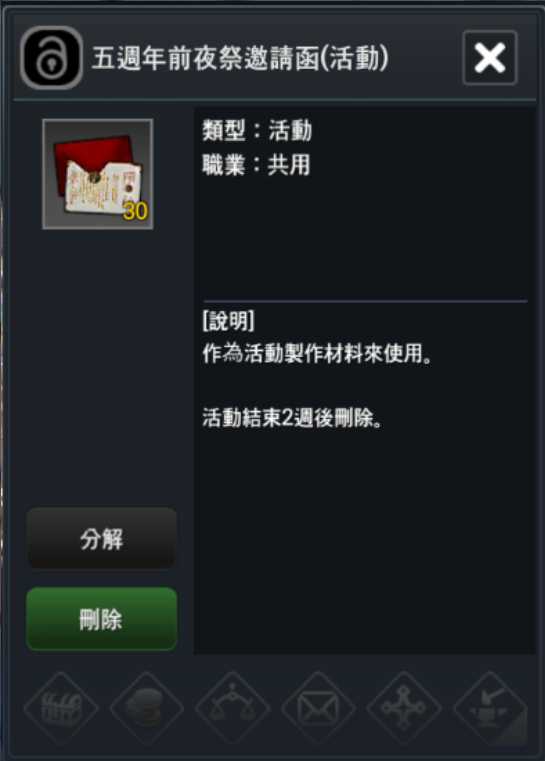Click the item title 五週年前夜祭邀請函(活動)
Image resolution: width=545 pixels, height=761 pixels.
pyautogui.click(x=240, y=59)
